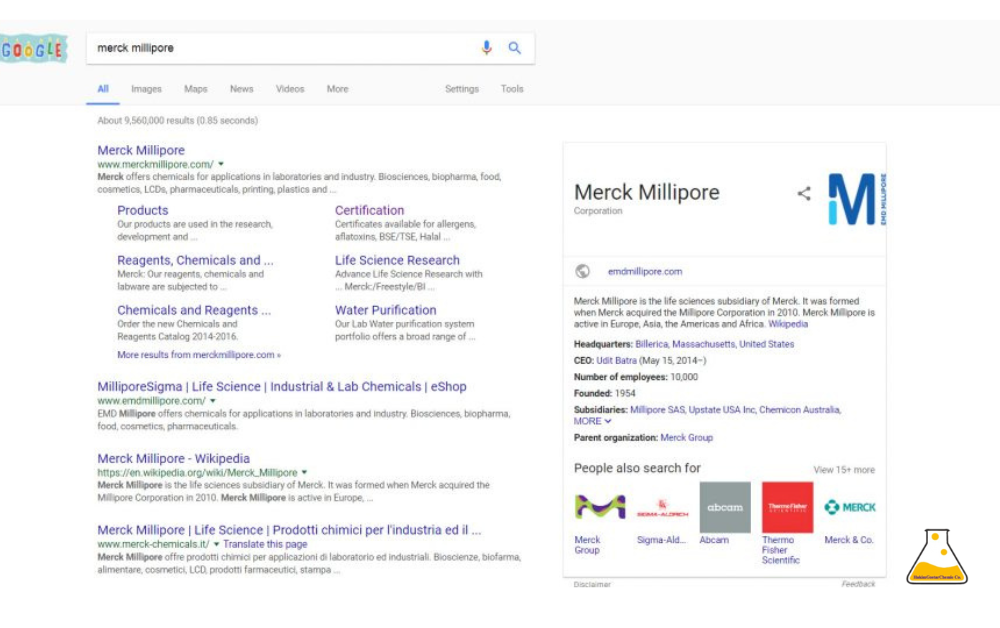
Task: Click the share icon in knowledge panel
Action: click(x=804, y=193)
